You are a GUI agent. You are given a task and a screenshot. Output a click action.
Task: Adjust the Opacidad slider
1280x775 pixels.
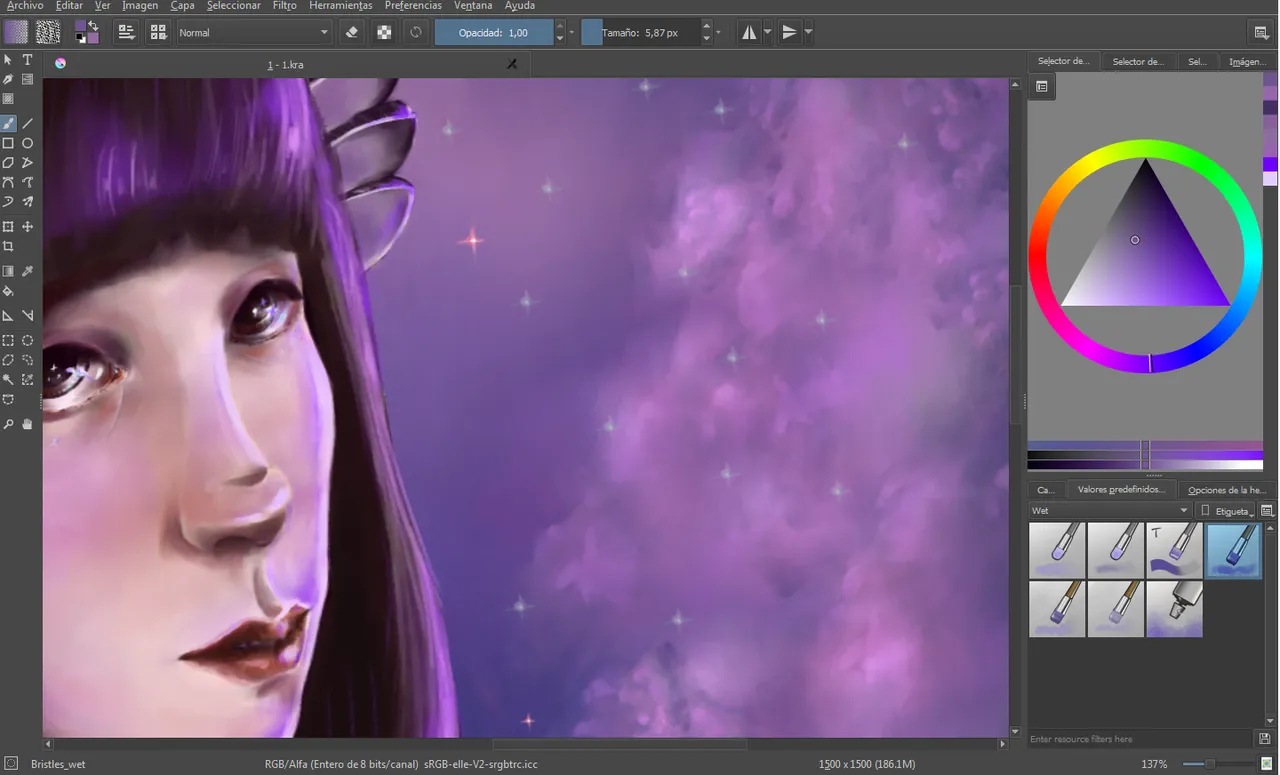[x=494, y=32]
